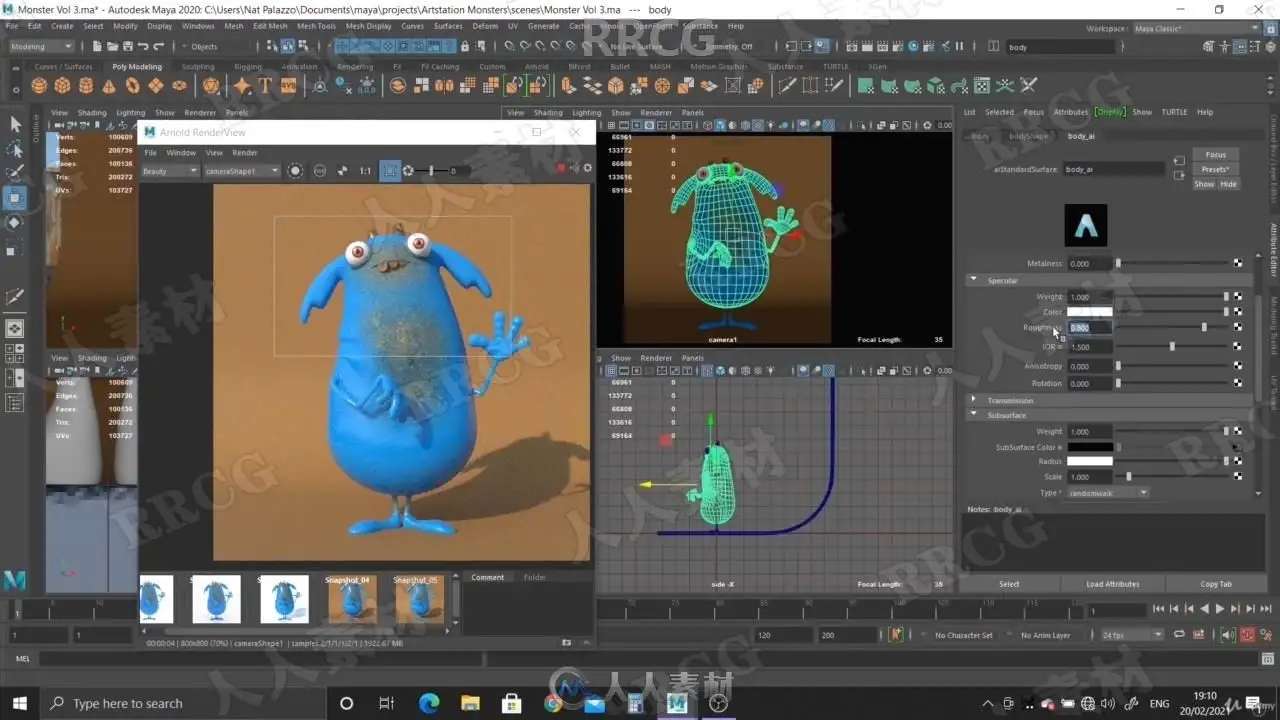The width and height of the screenshot is (1280, 720).
Task: Click the Select button in the Attribute Editor
Action: pyautogui.click(x=1009, y=584)
